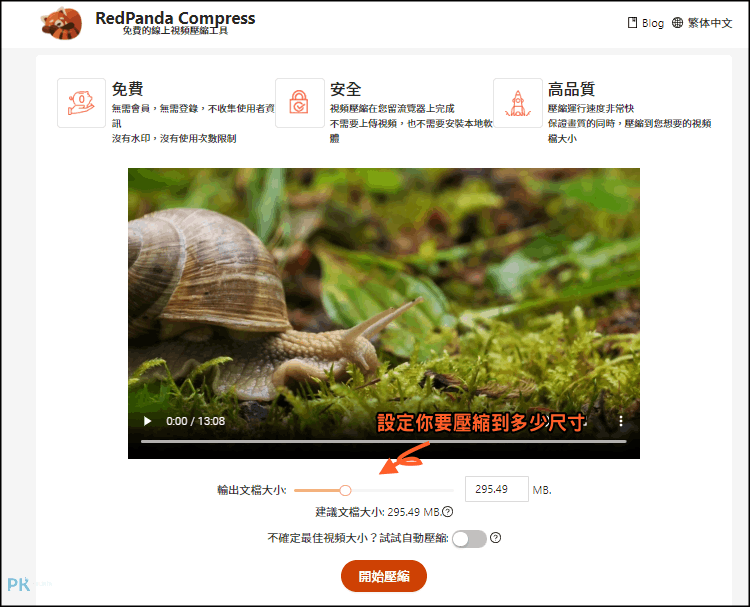
Task: Open the video three-dot options menu
Action: 620,421
